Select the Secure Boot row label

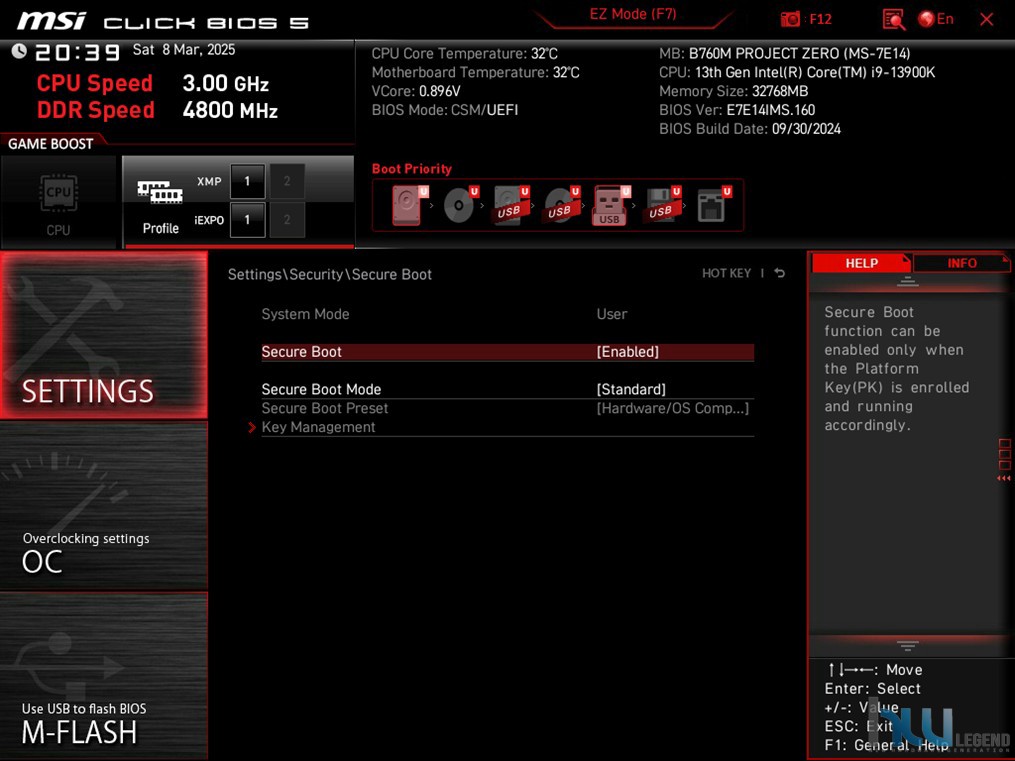click(x=301, y=351)
